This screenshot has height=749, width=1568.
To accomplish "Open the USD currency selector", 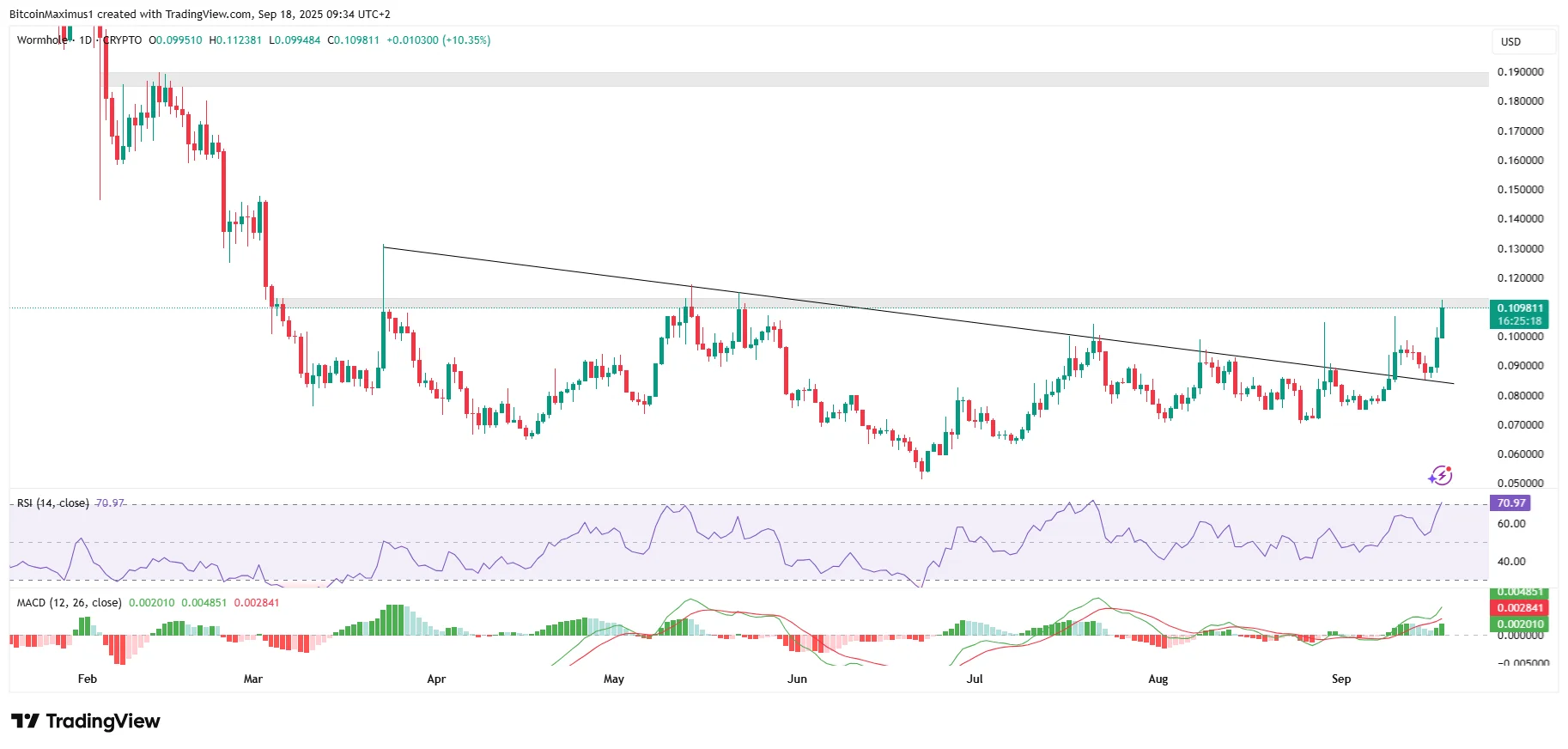I will click(x=1523, y=41).
